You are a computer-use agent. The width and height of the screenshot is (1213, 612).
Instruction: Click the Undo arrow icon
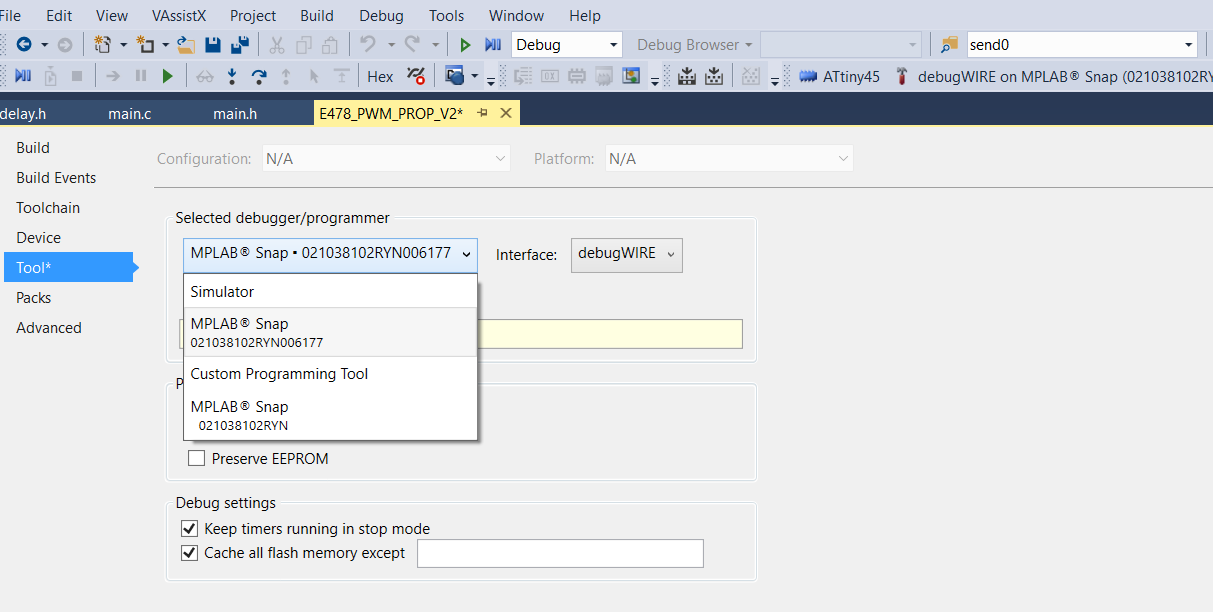point(368,45)
